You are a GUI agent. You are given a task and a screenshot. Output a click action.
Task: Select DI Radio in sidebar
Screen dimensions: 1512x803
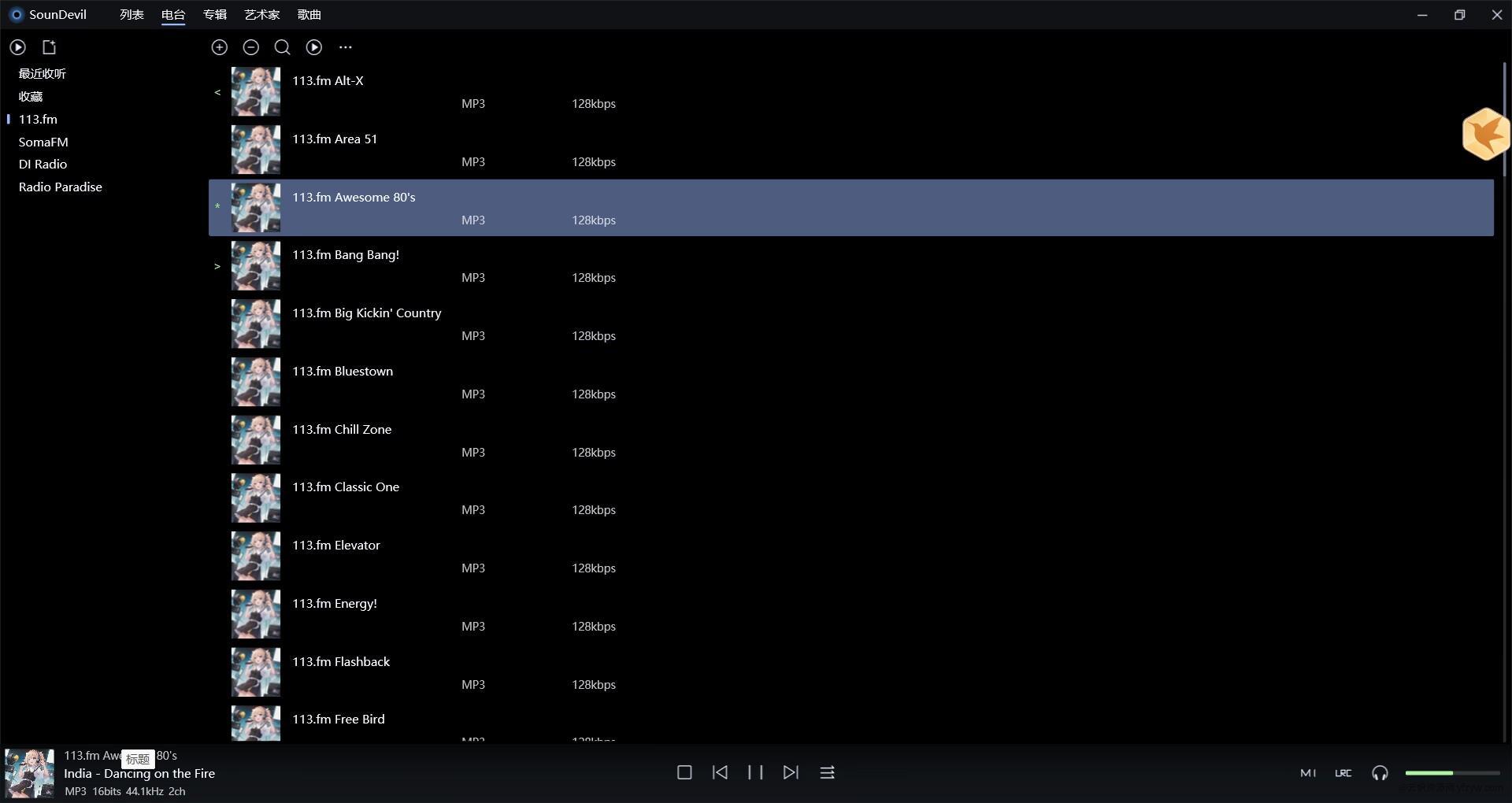pos(43,164)
